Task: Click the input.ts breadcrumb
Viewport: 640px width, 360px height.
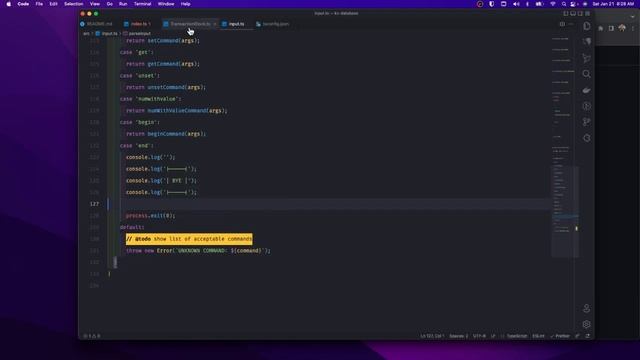Action: point(107,33)
